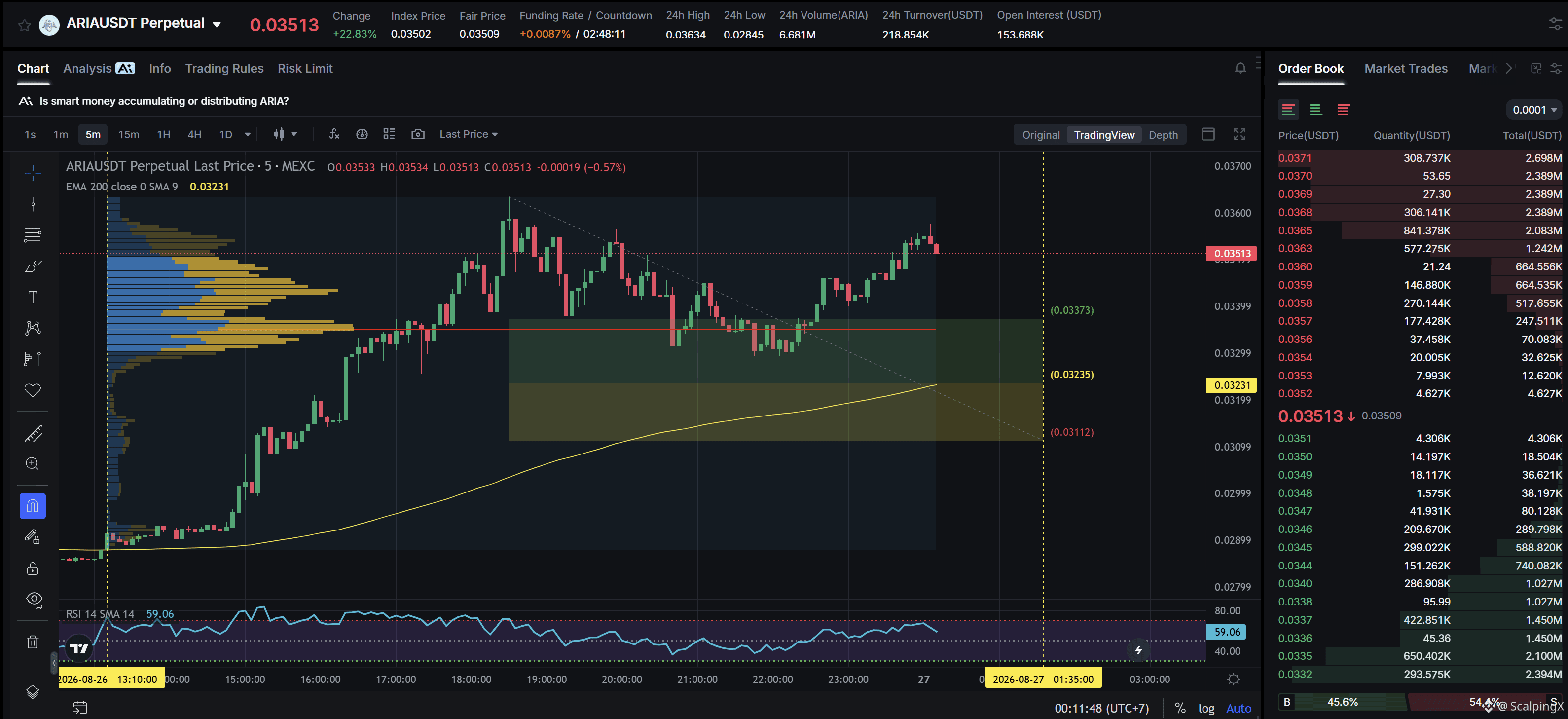Expand chart to fullscreen

(x=1239, y=134)
